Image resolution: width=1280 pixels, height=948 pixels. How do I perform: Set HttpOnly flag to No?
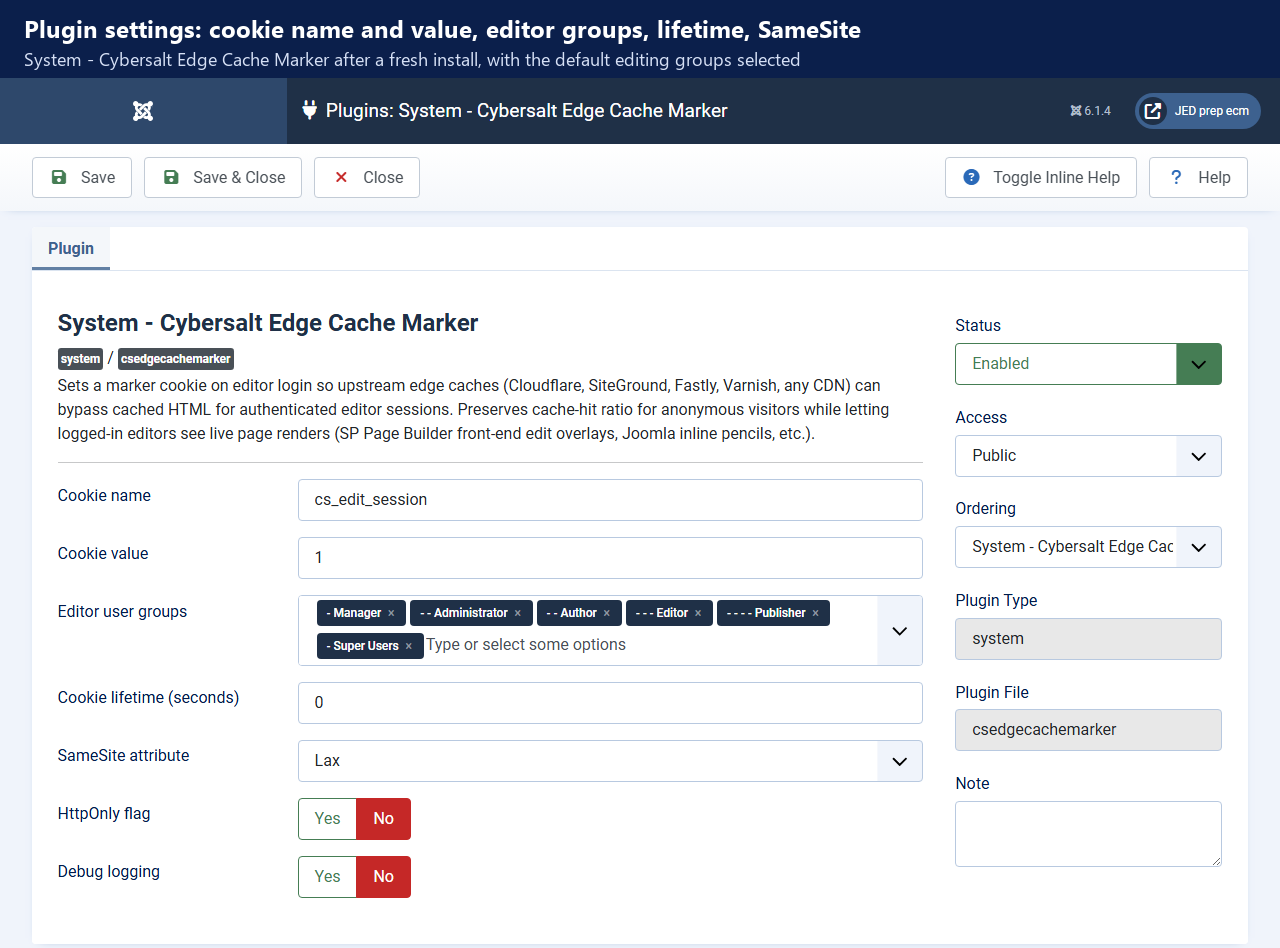click(384, 819)
